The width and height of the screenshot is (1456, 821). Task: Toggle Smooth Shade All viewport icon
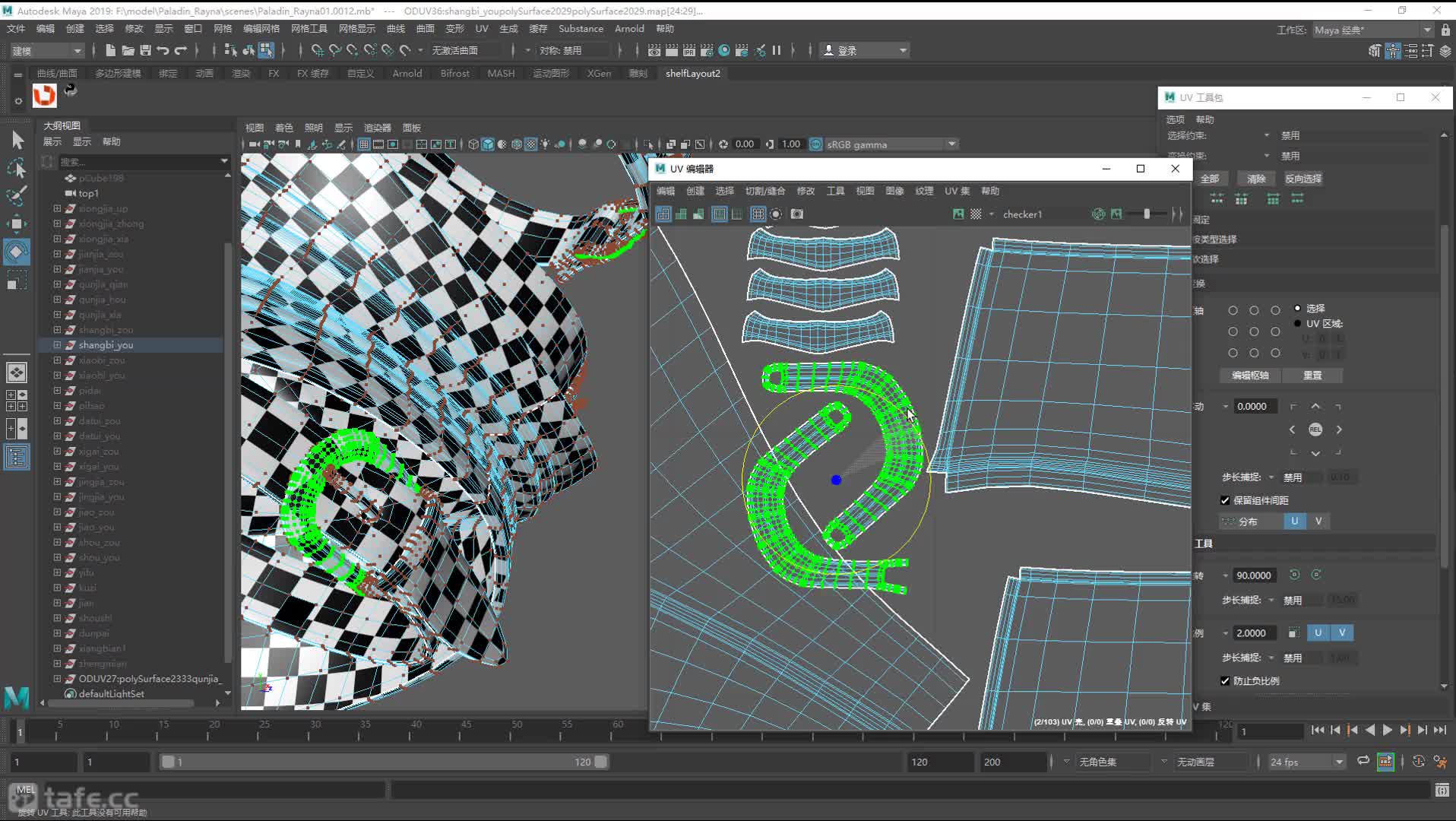(488, 144)
